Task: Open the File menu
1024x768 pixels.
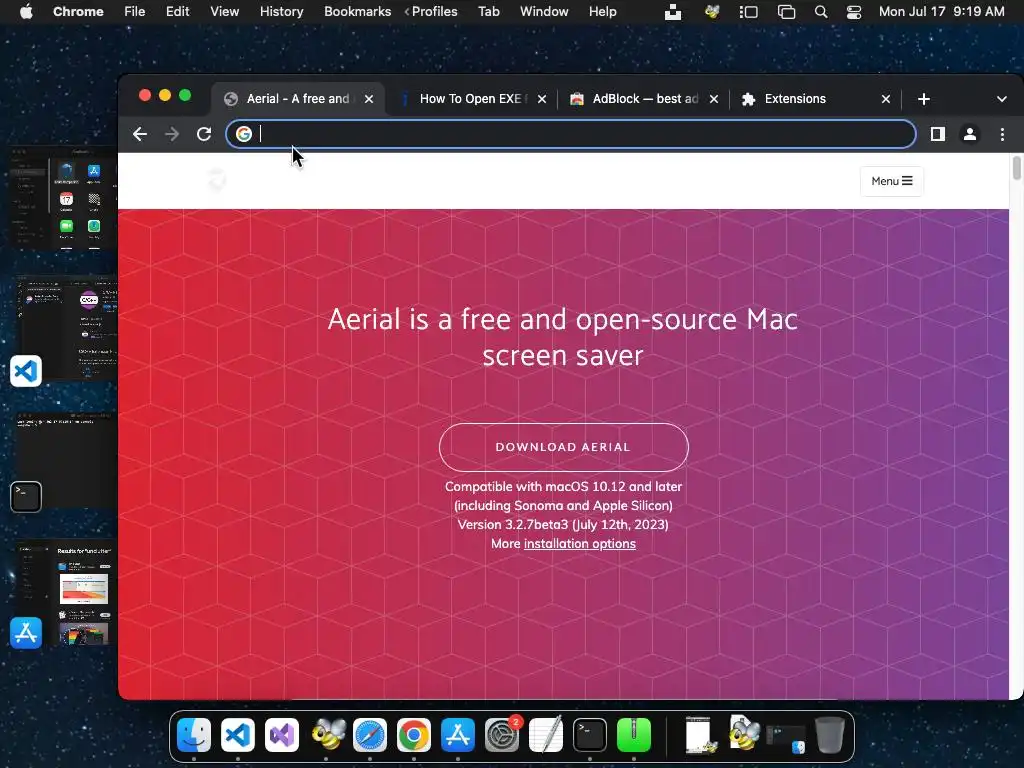Action: (135, 12)
